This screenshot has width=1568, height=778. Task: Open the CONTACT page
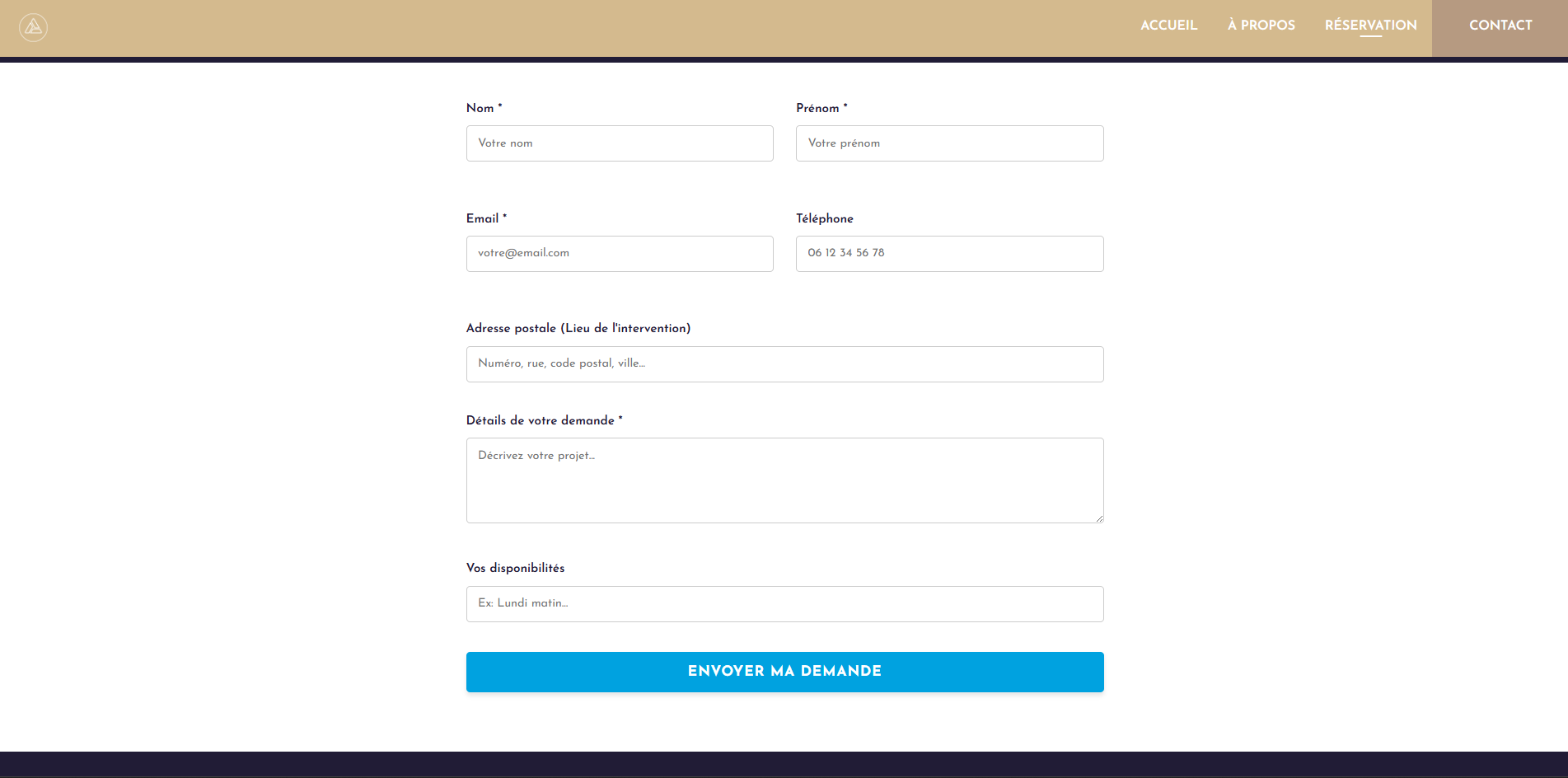1500,26
